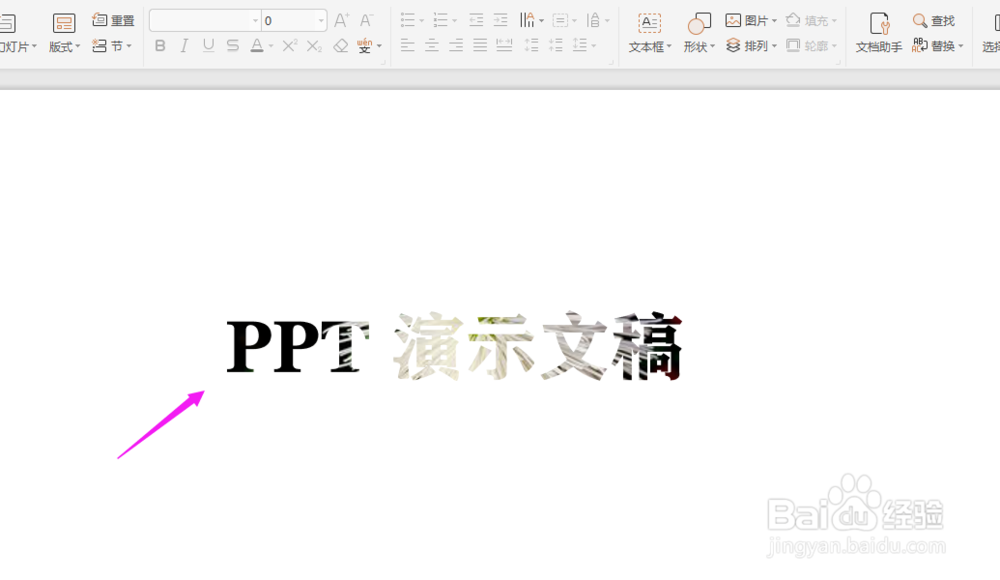Click the bulleted list icon
The image size is (1000, 580).
(408, 20)
